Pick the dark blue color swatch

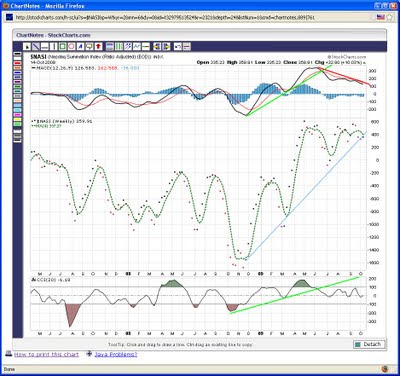[x=18, y=73]
